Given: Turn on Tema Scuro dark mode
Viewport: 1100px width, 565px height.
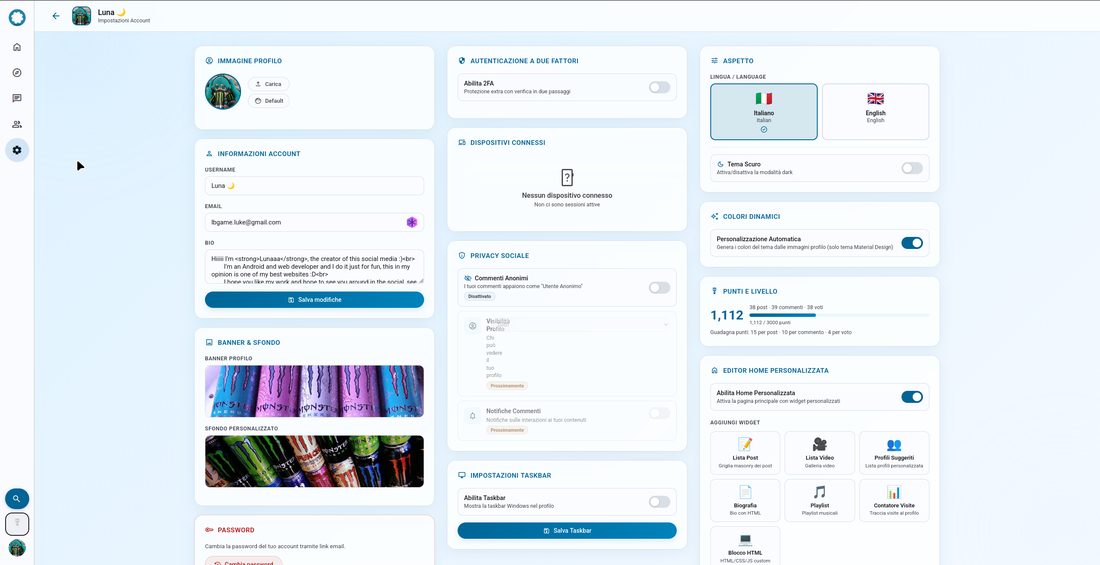Looking at the screenshot, I should coord(912,168).
